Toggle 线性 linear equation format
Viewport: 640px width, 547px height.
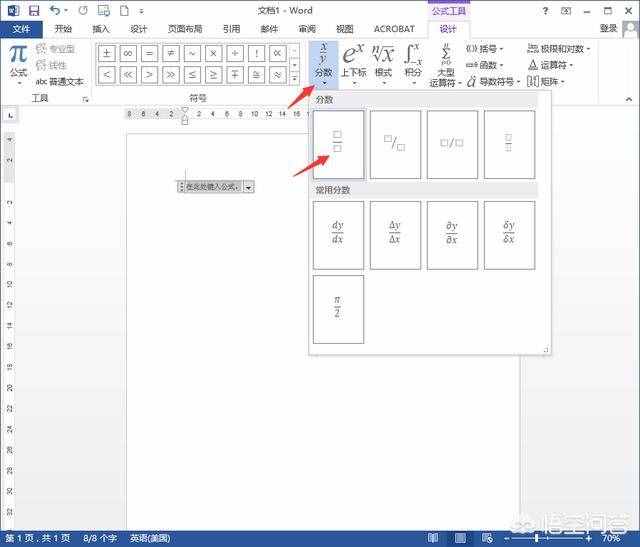coord(51,65)
